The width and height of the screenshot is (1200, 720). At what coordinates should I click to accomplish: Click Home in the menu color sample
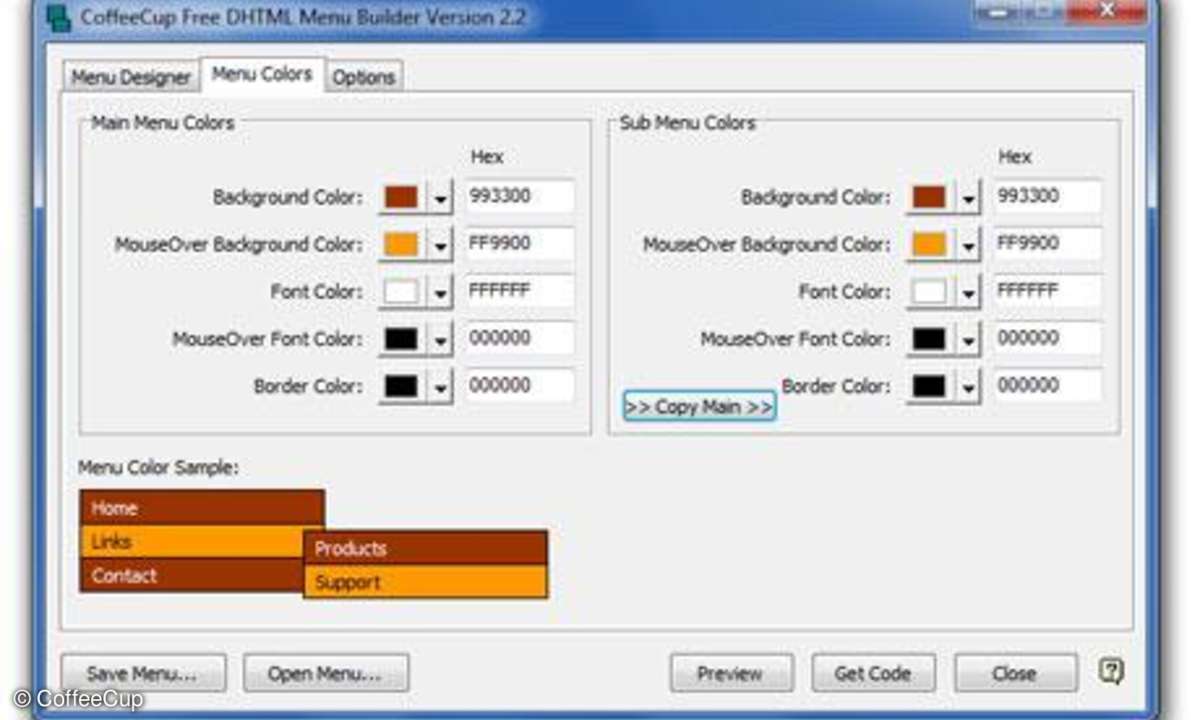(202, 508)
